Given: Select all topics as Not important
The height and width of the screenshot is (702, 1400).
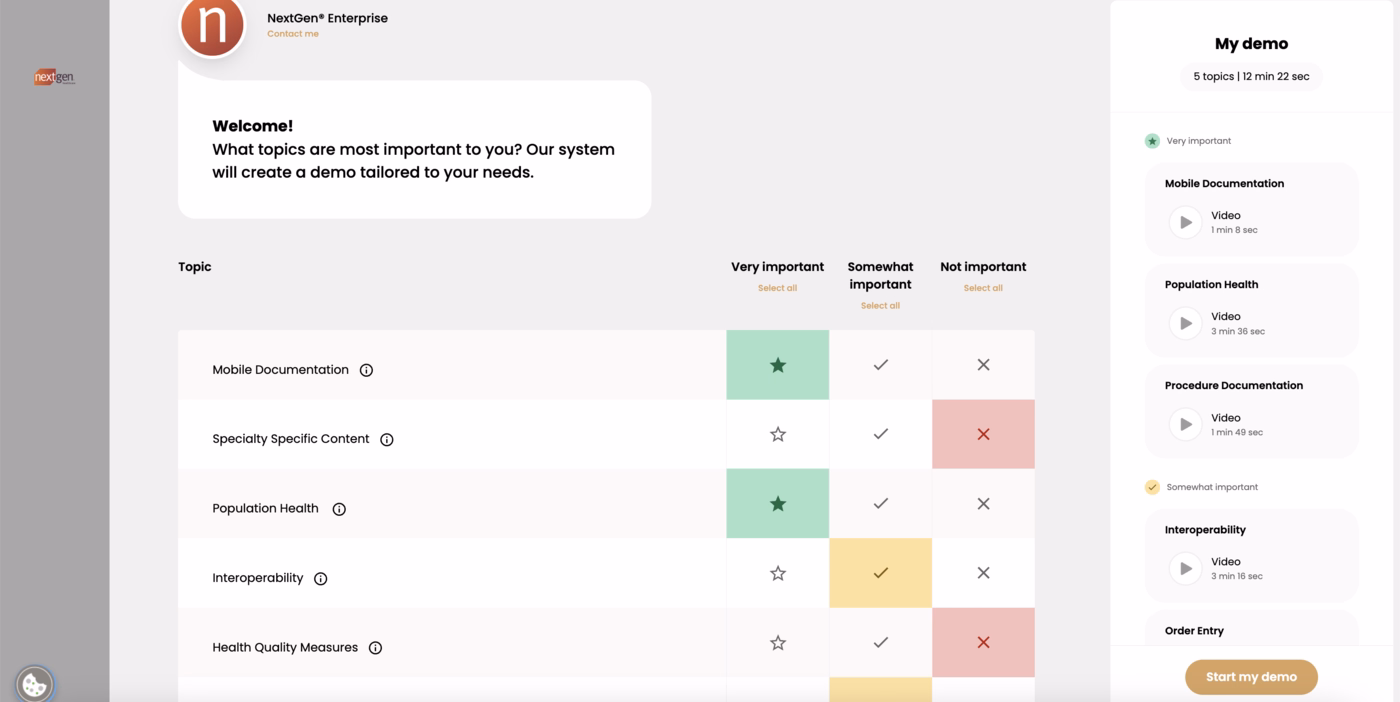Looking at the screenshot, I should [x=983, y=287].
